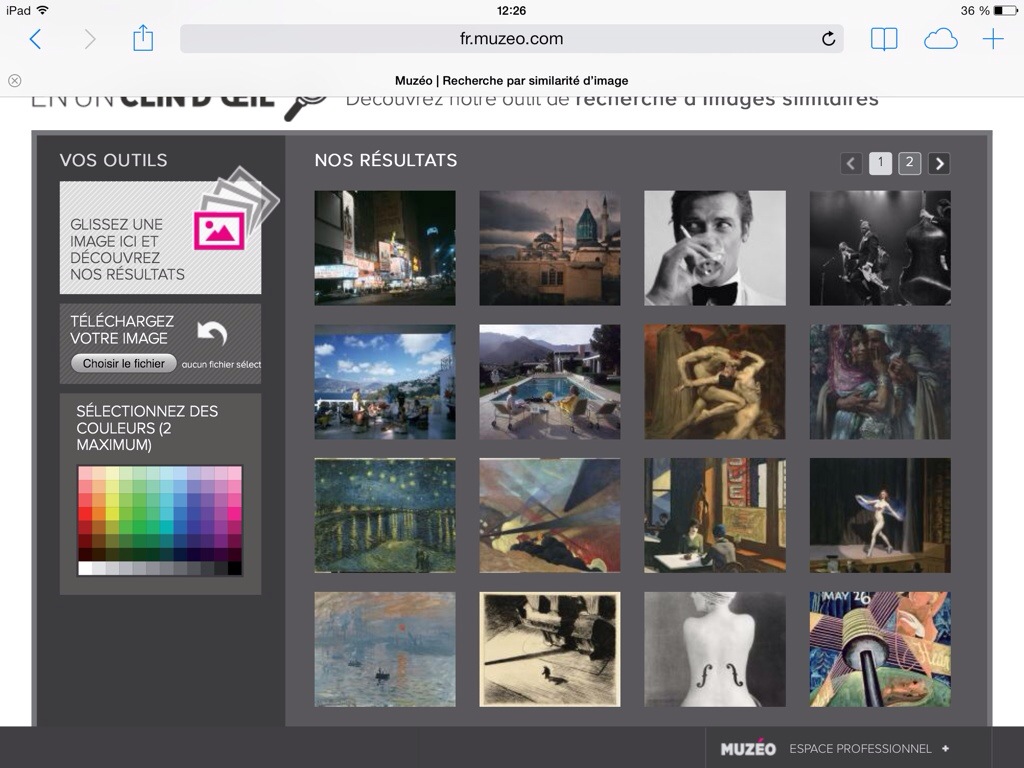
Task: Click the magnifying glass logo icon
Action: (306, 108)
